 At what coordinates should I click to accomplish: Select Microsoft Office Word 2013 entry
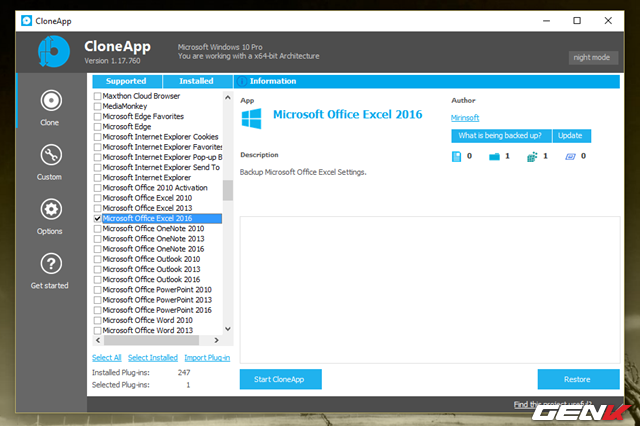pyautogui.click(x=148, y=331)
